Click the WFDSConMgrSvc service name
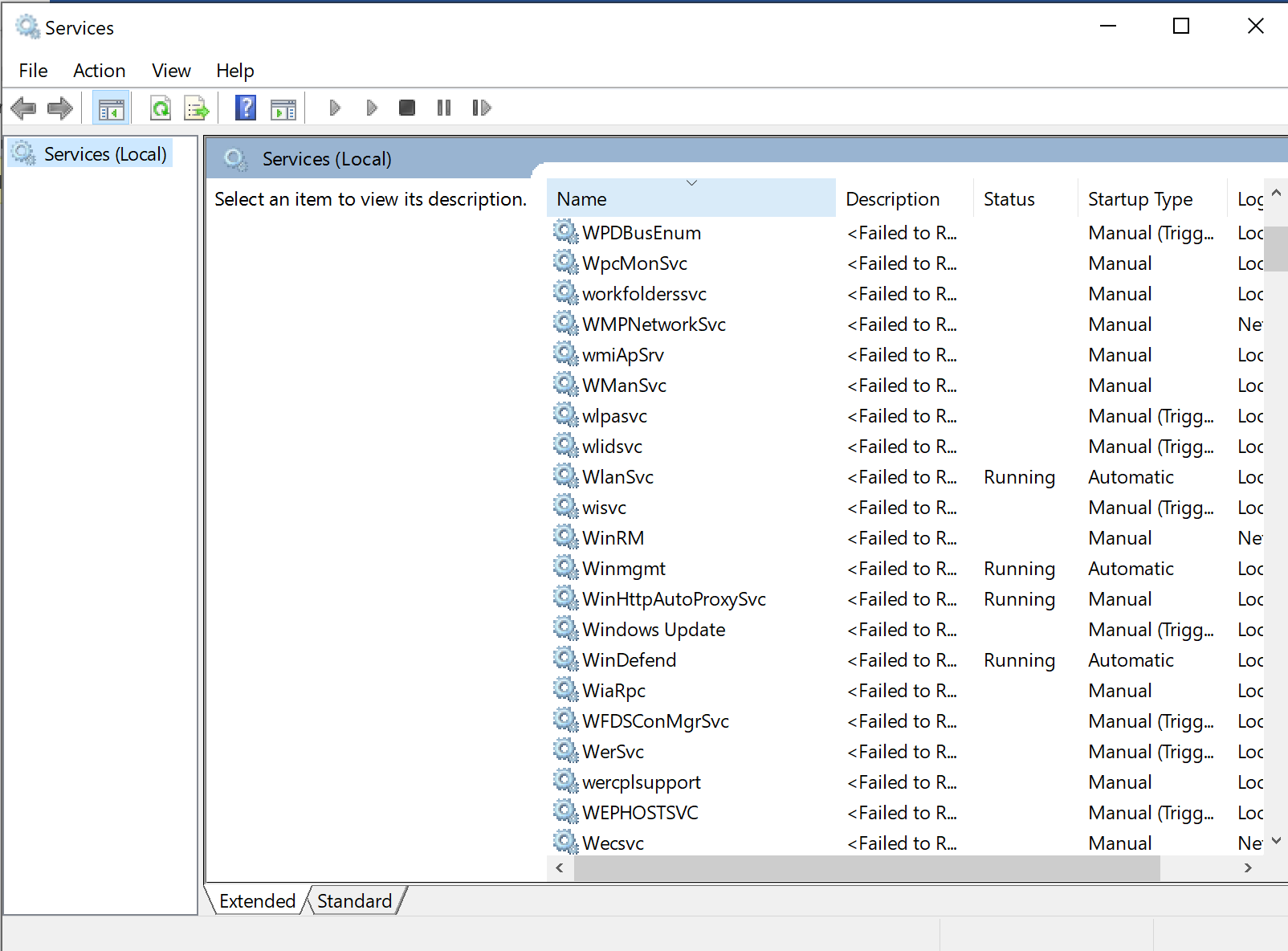This screenshot has height=951, width=1288. tap(656, 721)
